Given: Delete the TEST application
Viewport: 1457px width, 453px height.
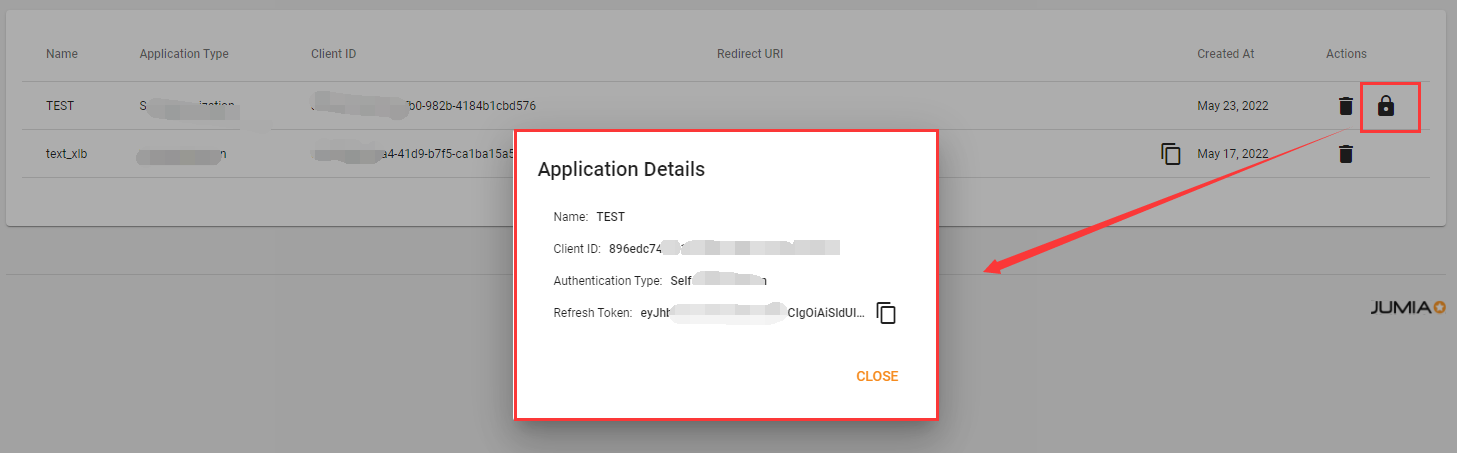Looking at the screenshot, I should (1346, 106).
